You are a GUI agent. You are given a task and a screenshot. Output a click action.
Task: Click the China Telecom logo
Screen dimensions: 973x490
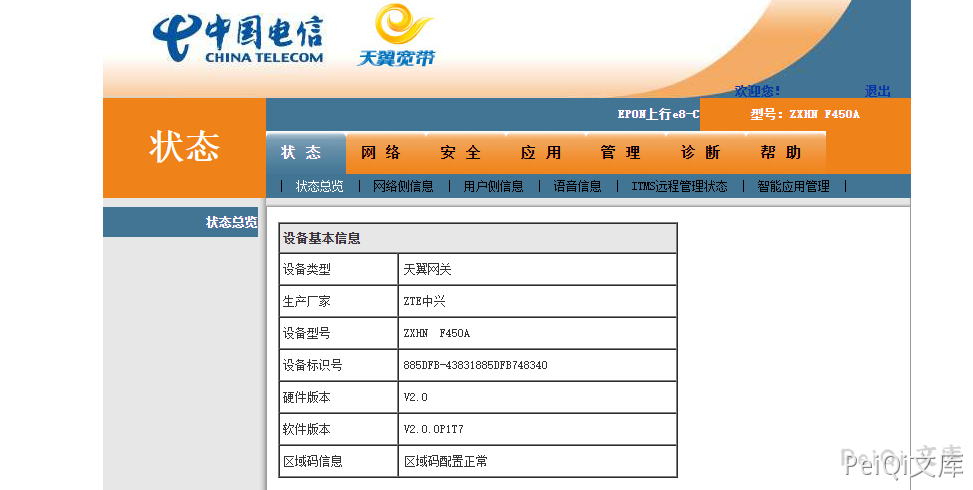coord(238,40)
